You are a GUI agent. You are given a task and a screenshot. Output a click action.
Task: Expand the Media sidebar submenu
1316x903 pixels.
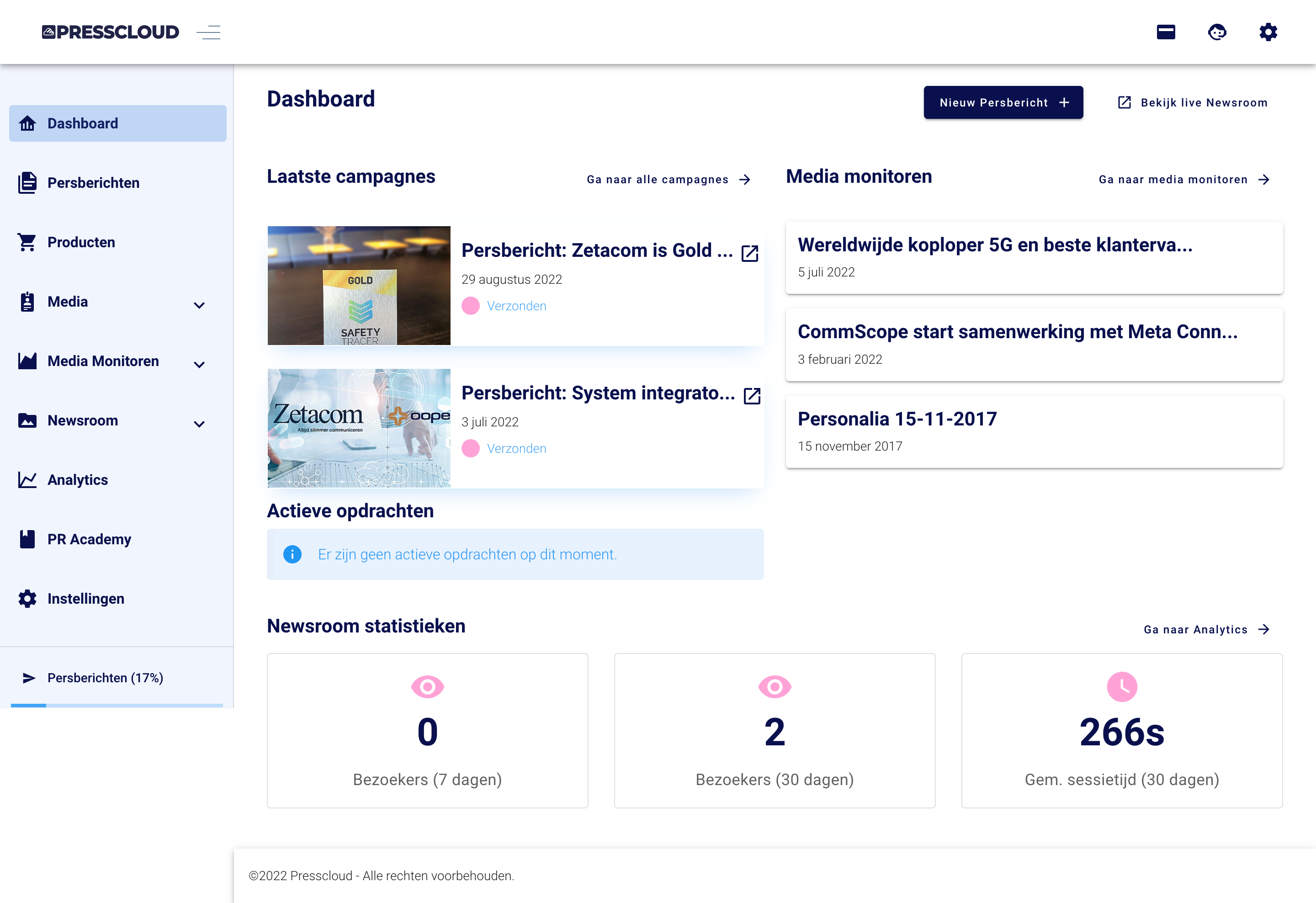(199, 305)
